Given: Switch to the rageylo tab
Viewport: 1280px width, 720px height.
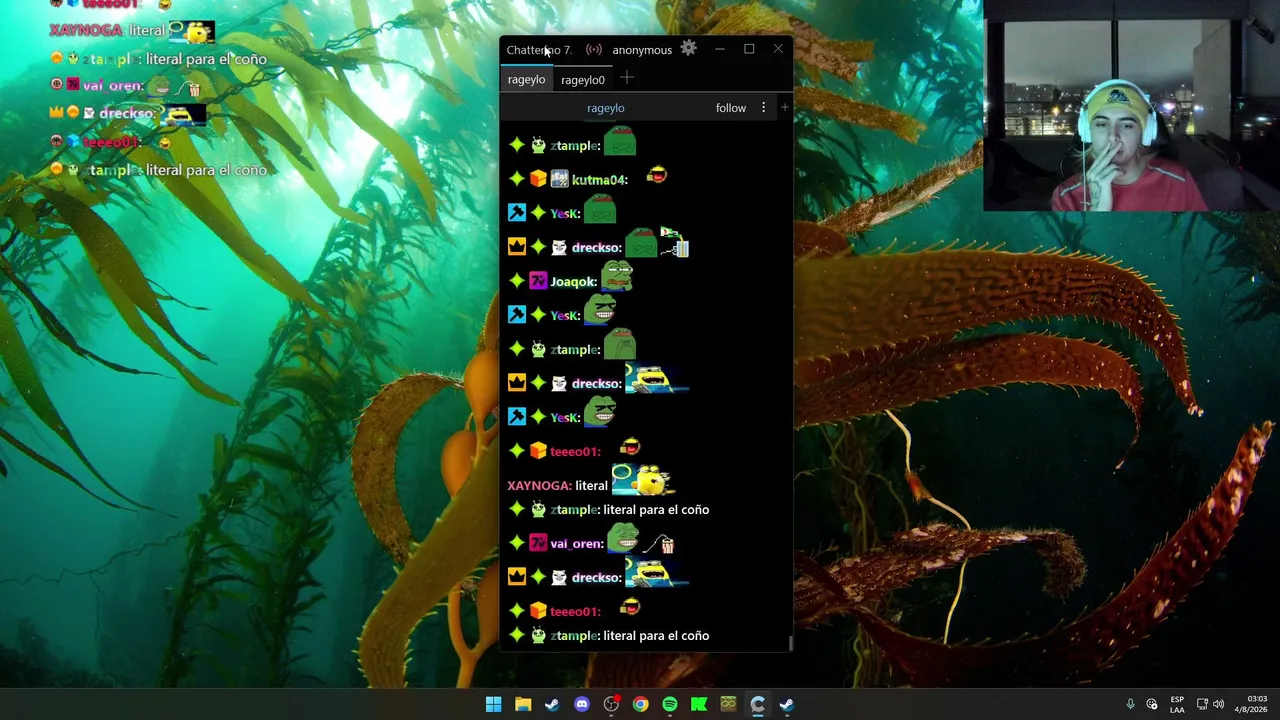Looking at the screenshot, I should tap(526, 80).
